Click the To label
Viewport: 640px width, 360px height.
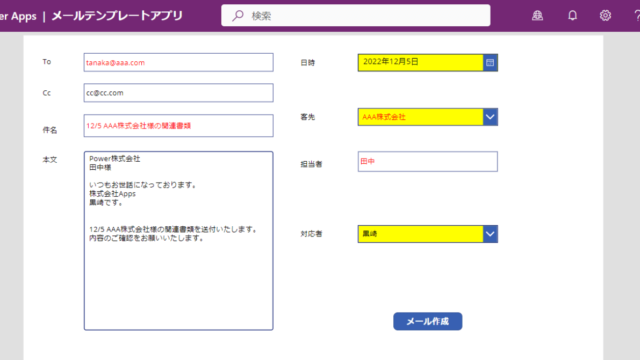(x=47, y=62)
